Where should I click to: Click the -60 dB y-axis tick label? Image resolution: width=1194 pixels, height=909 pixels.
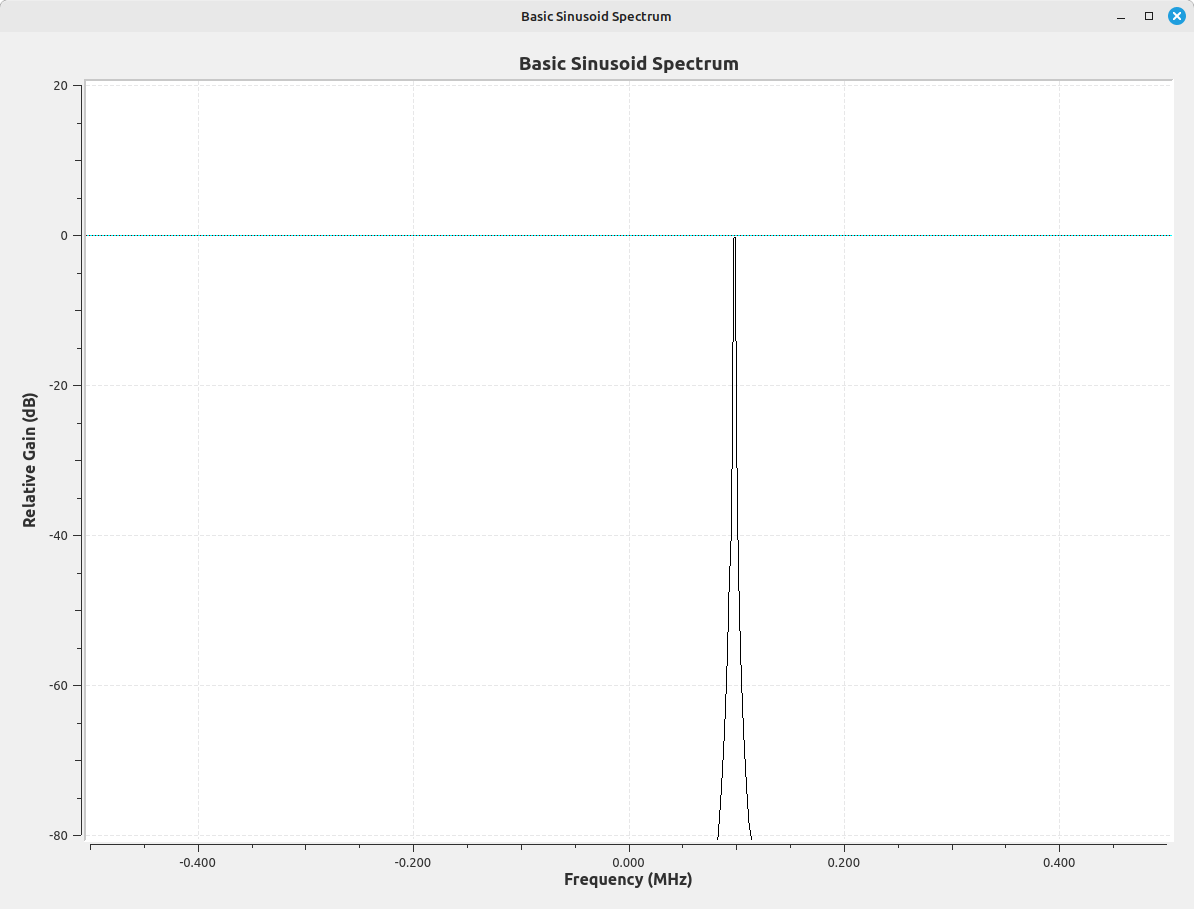(x=58, y=686)
